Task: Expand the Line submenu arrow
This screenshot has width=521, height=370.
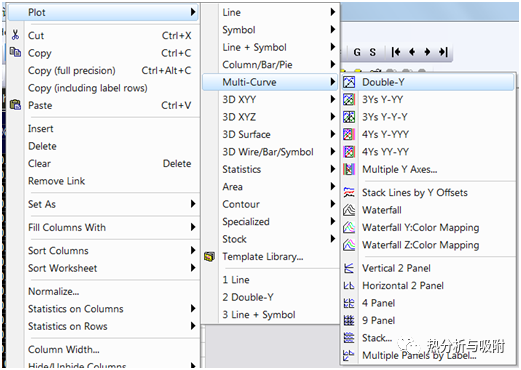Action: (x=332, y=12)
